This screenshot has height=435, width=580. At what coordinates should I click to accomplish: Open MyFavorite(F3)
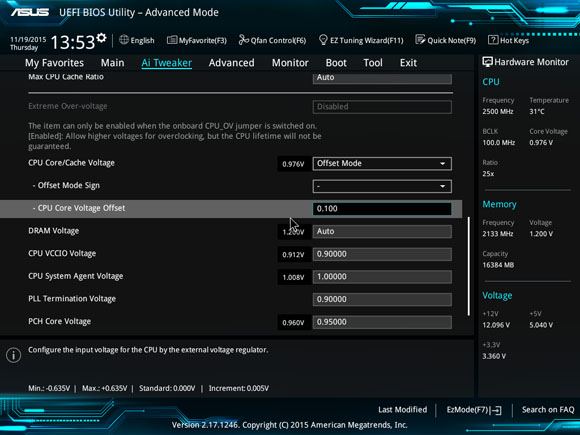197,40
